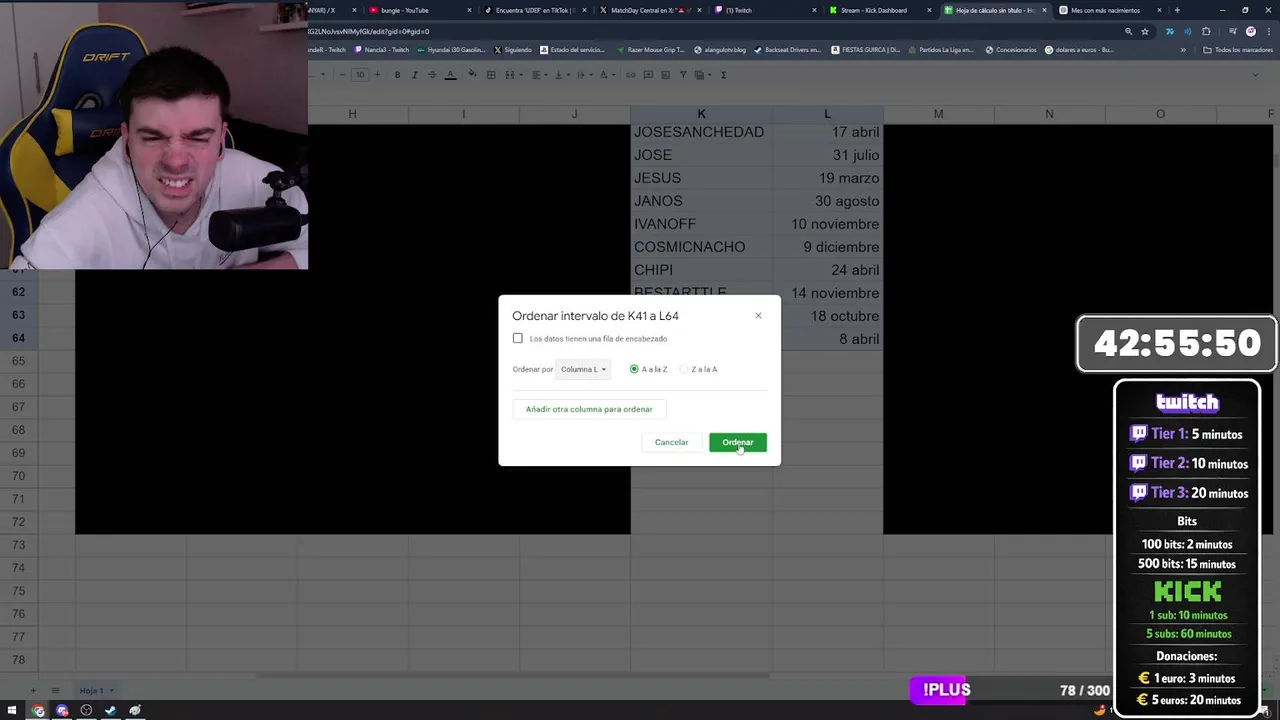
Task: Click the font size field showing 10
Action: click(359, 75)
